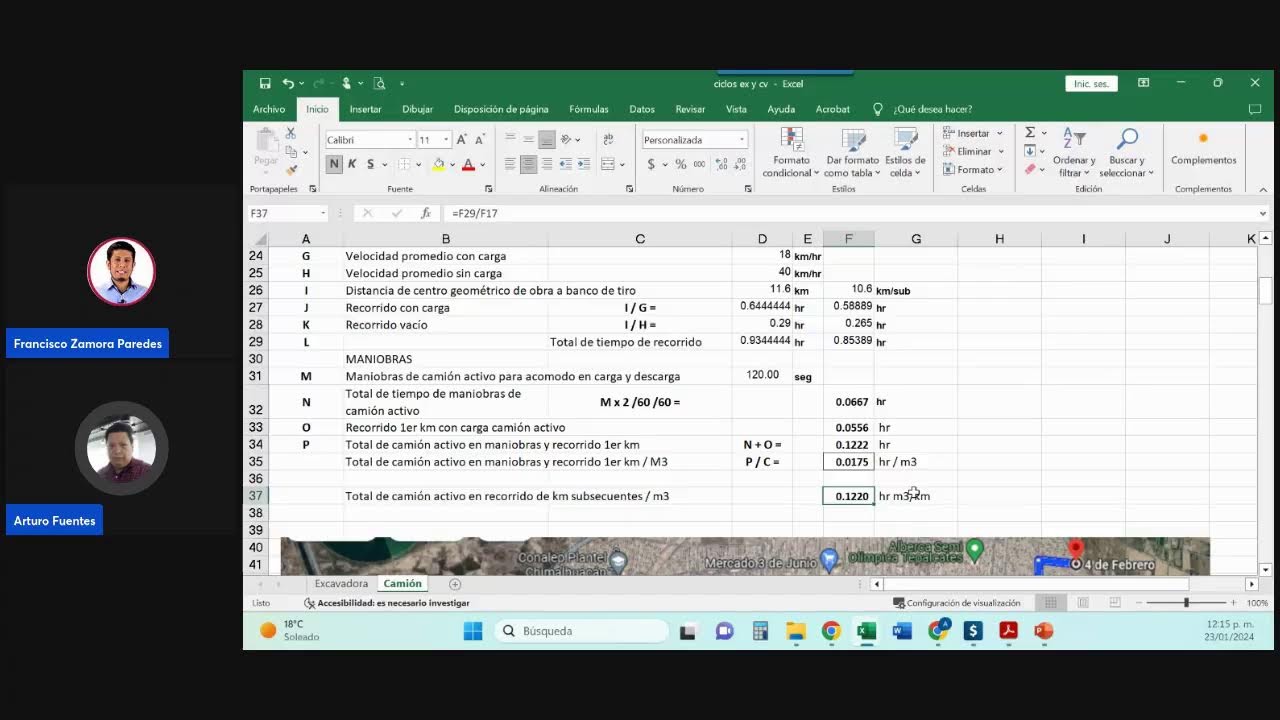Screen dimensions: 1280x720
Task: Click the Increase Indent icon
Action: 584,164
